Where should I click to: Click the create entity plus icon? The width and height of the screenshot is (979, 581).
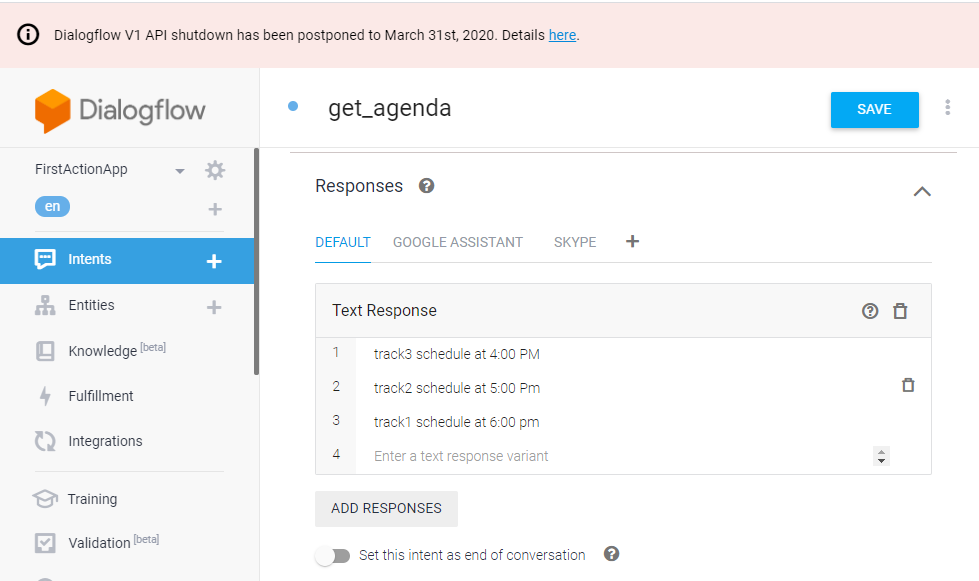point(213,307)
